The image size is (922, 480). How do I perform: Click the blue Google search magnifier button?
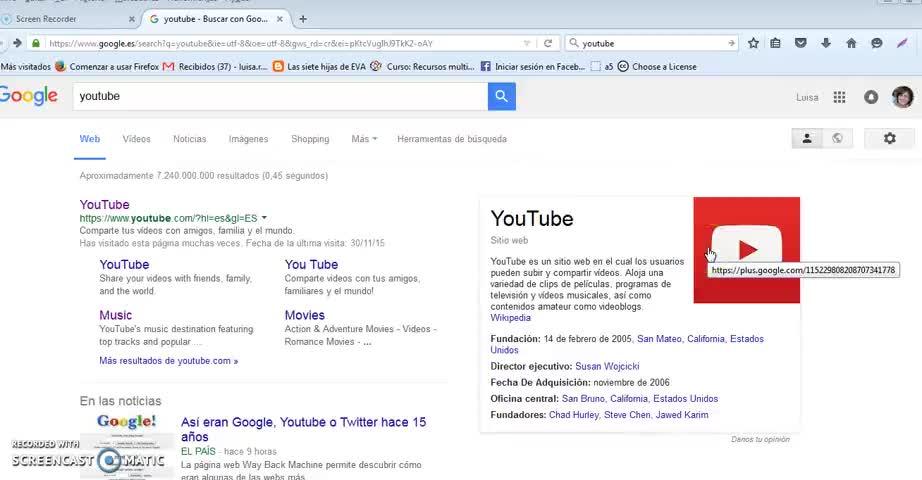click(502, 96)
